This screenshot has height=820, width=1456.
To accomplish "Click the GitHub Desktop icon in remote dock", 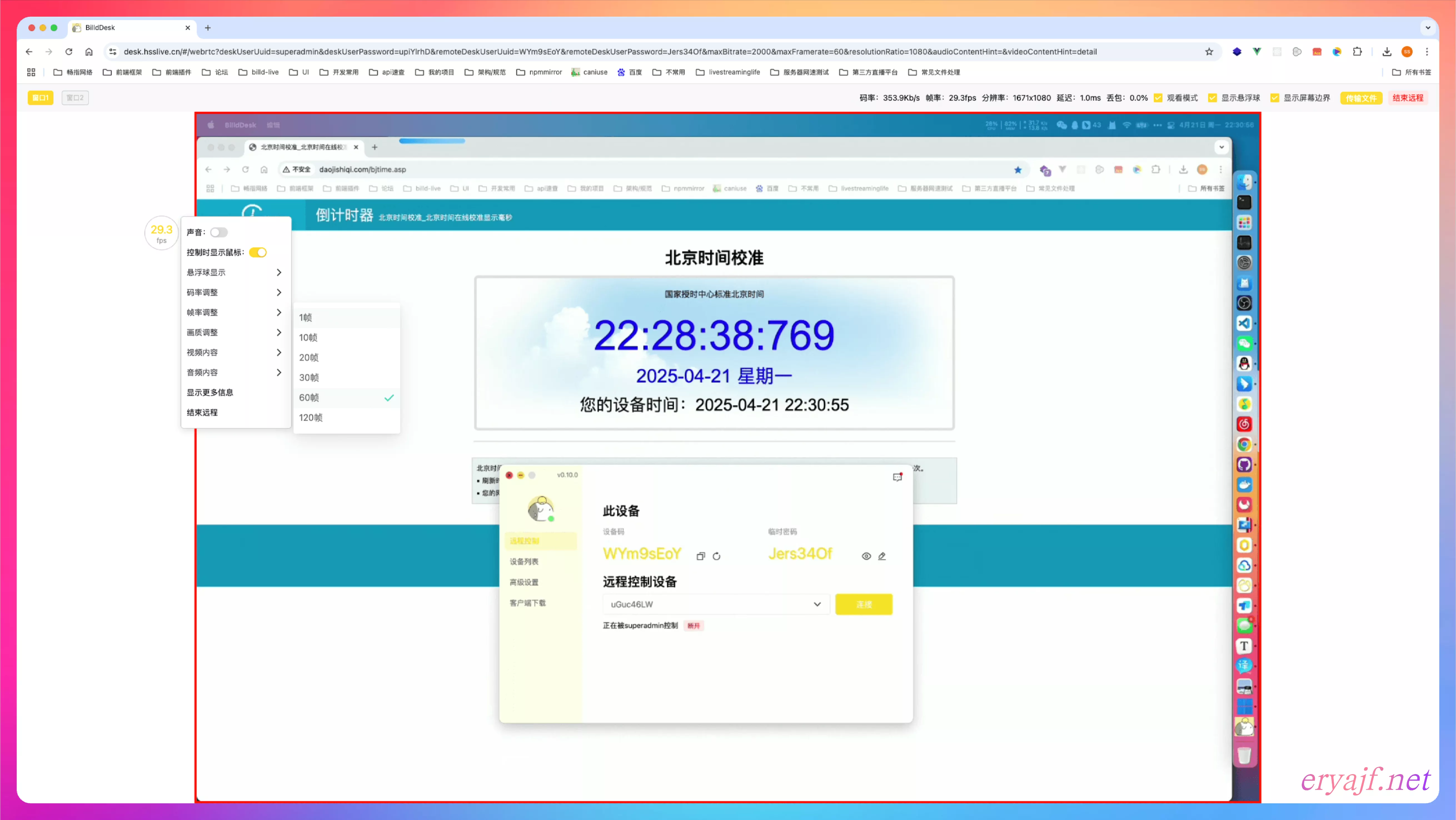I will click(1244, 464).
